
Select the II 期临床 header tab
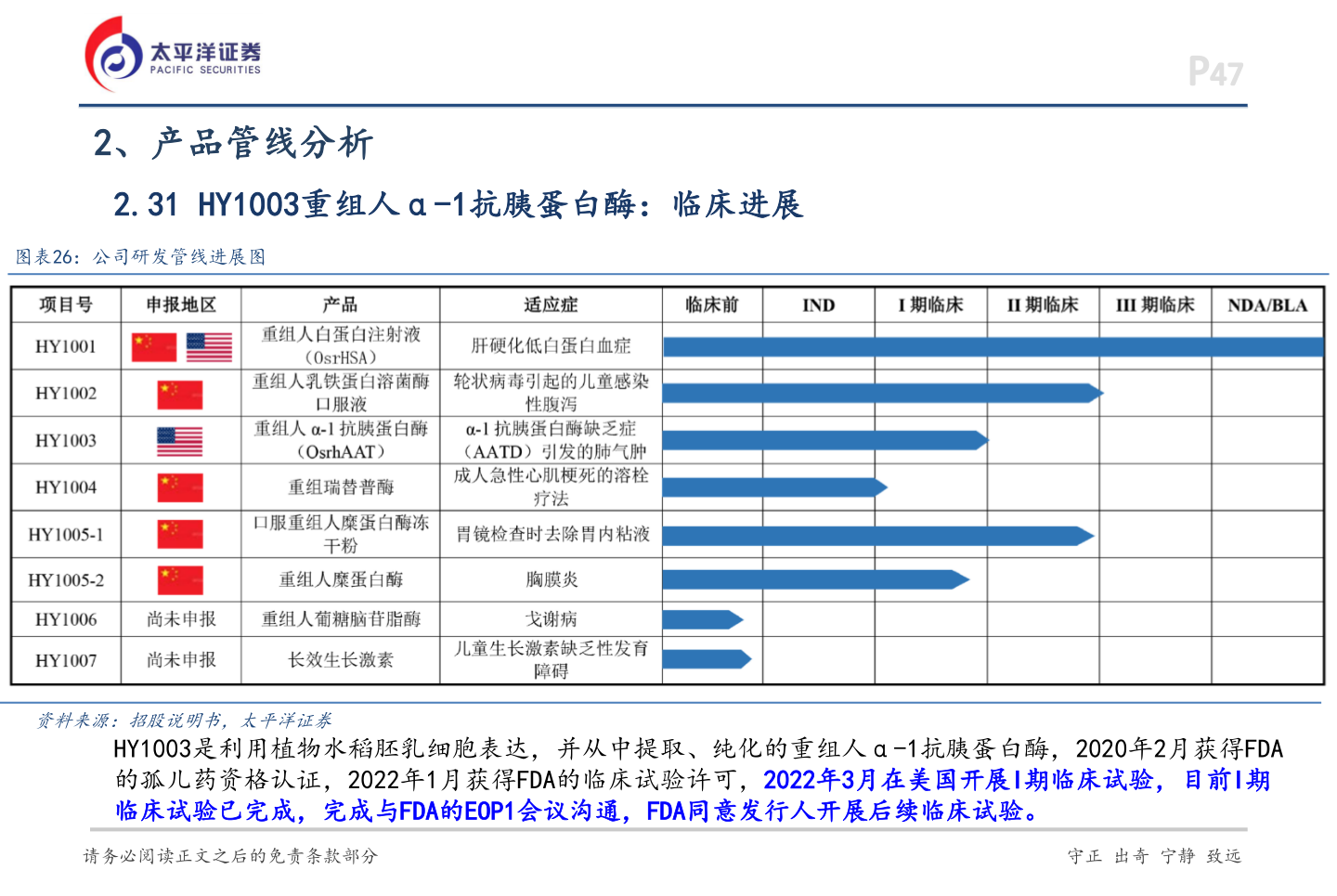pyautogui.click(x=1042, y=304)
